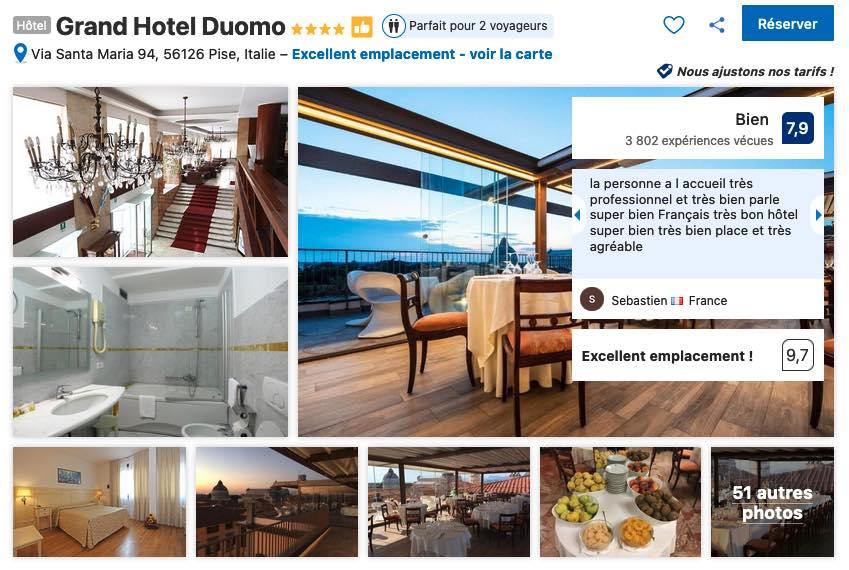The width and height of the screenshot is (849, 570).
Task: Click the price tag checkmark icon
Action: (664, 71)
